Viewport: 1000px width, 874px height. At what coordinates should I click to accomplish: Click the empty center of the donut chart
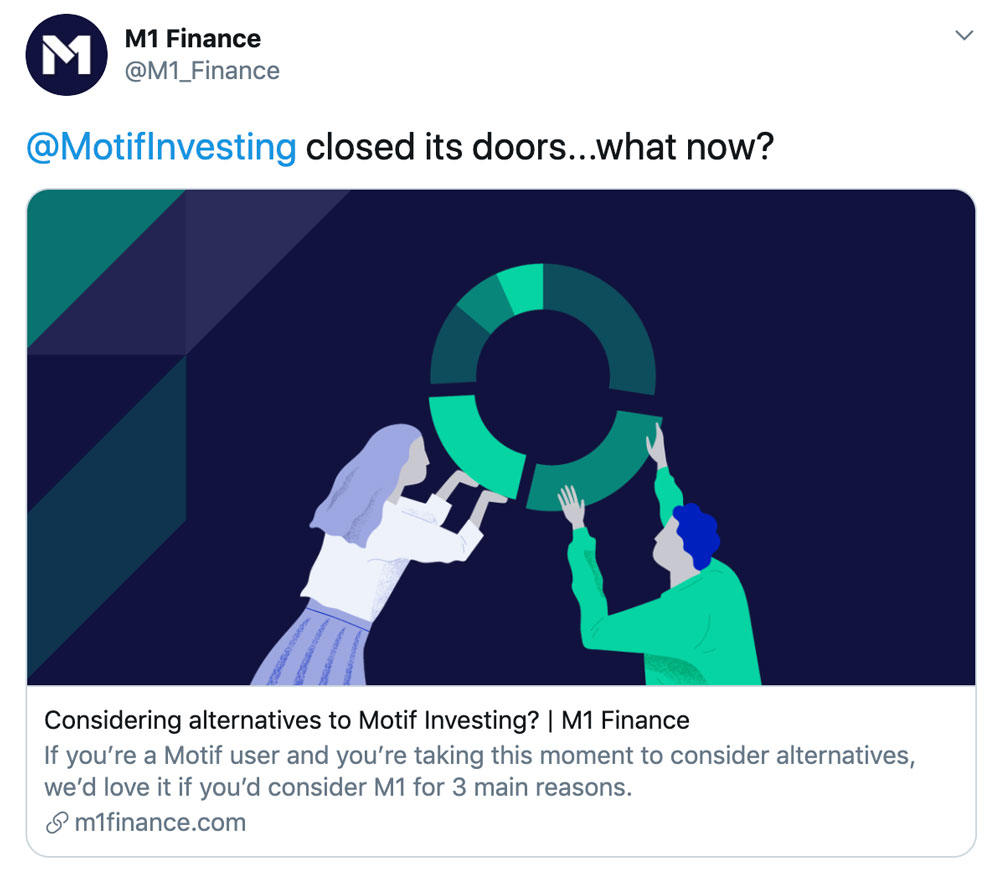pyautogui.click(x=543, y=387)
